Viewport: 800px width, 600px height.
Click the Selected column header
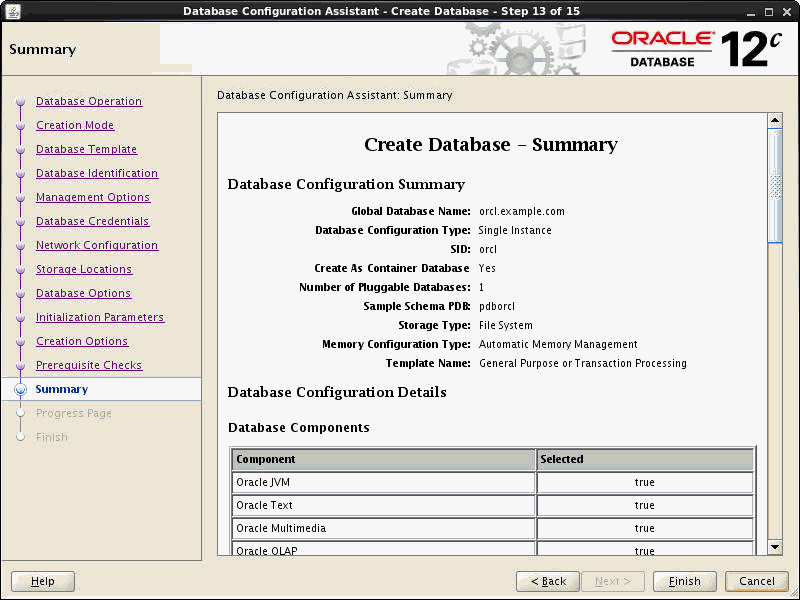[x=645, y=459]
